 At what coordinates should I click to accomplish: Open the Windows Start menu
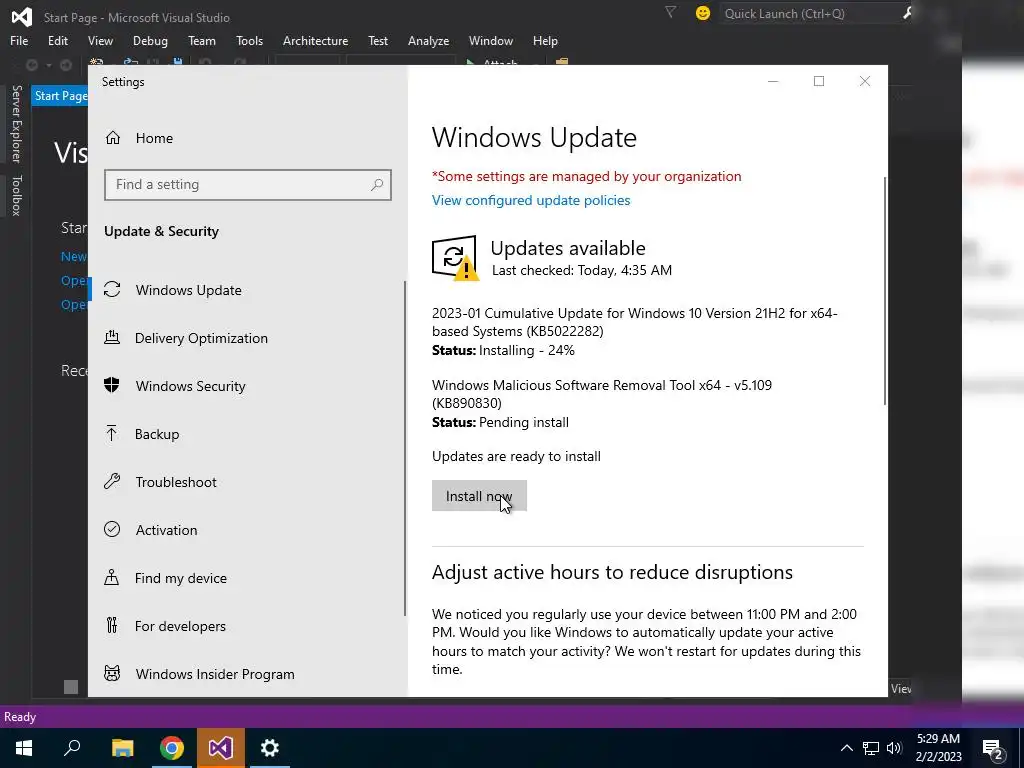point(24,748)
